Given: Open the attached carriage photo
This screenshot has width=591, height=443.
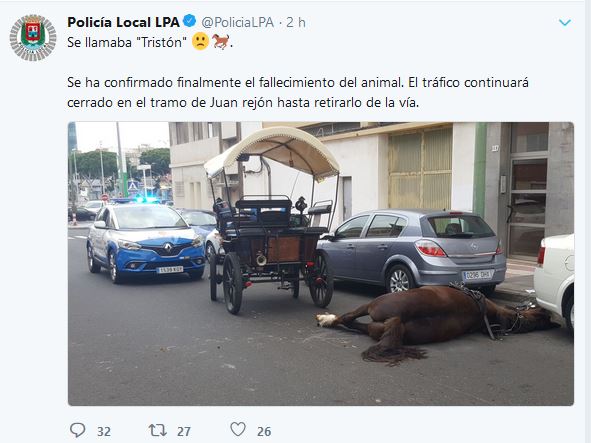Looking at the screenshot, I should (x=321, y=264).
